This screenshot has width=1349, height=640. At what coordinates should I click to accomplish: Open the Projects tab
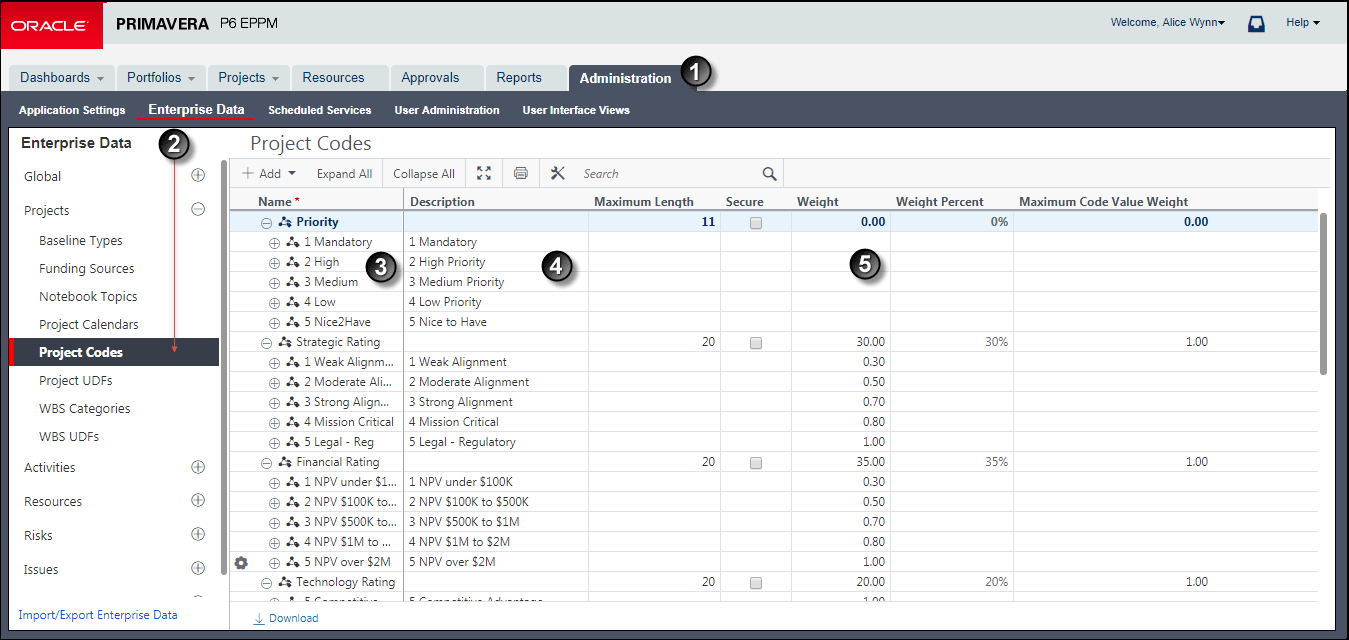pyautogui.click(x=249, y=78)
